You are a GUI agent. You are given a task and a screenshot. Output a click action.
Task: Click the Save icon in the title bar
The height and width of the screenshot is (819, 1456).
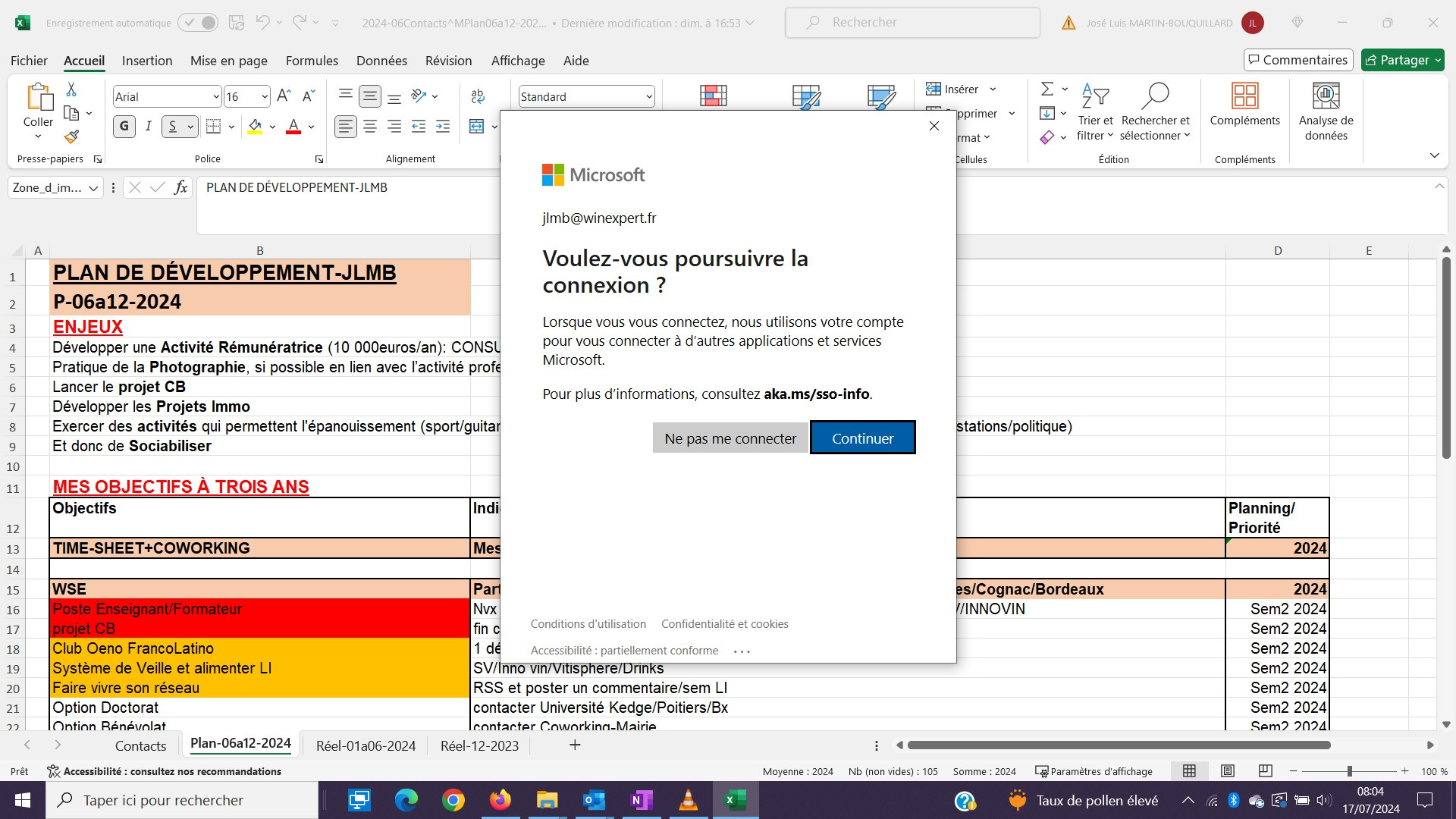[x=237, y=23]
